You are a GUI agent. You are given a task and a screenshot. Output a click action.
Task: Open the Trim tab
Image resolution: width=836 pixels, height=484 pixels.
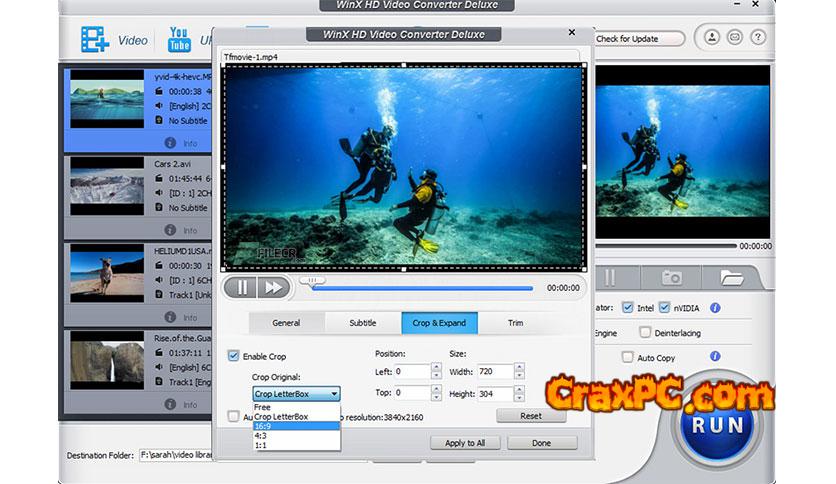tap(515, 323)
